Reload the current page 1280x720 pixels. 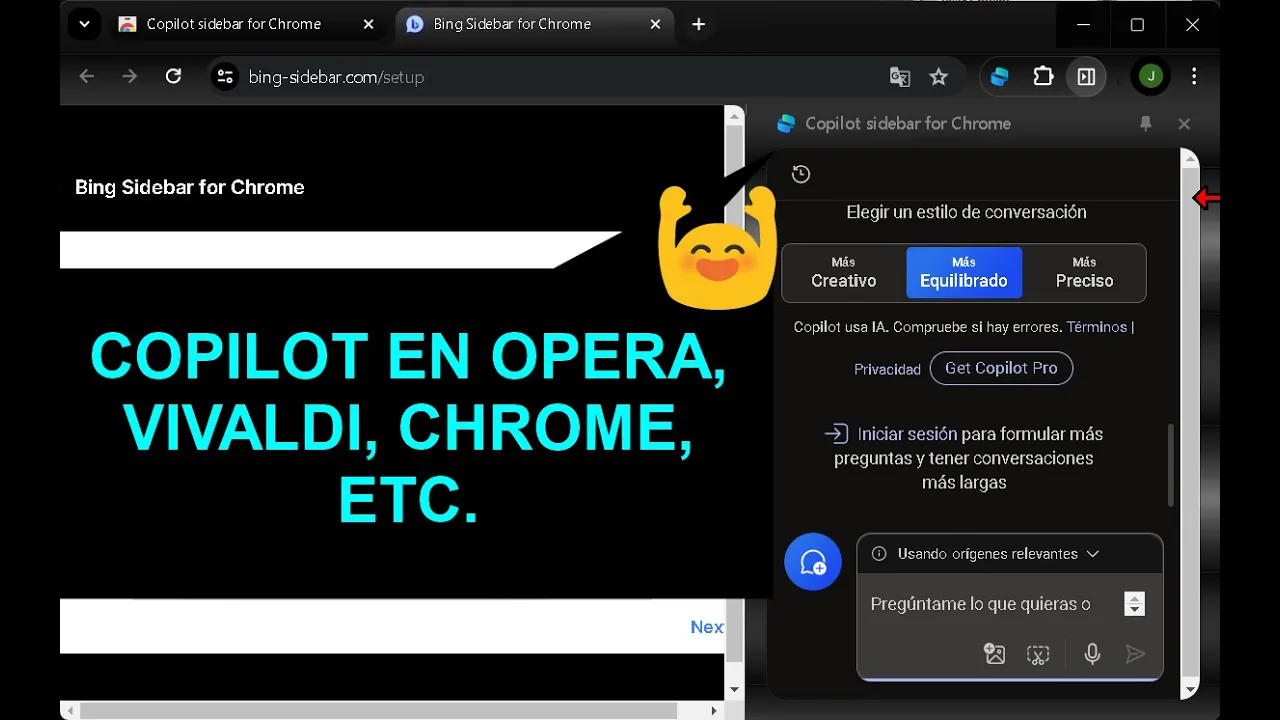(173, 77)
